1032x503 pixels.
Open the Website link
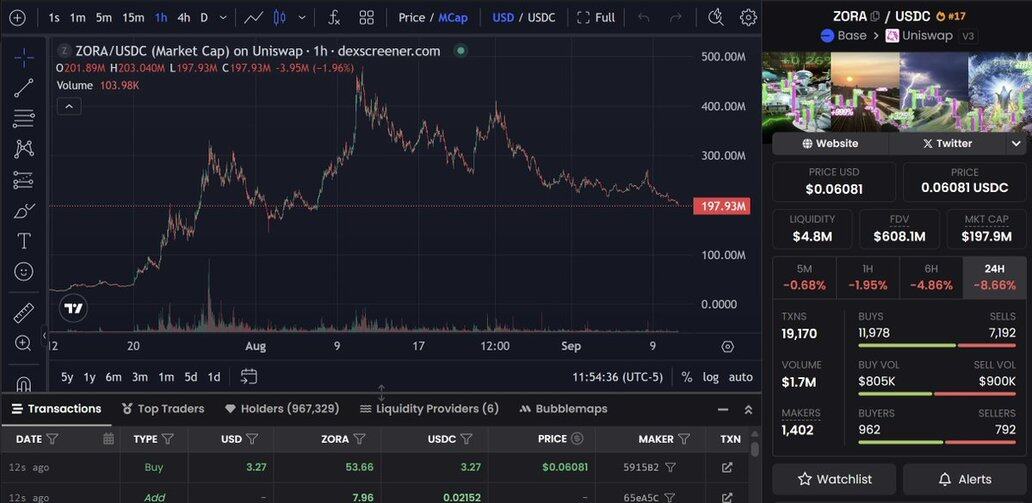click(x=831, y=144)
